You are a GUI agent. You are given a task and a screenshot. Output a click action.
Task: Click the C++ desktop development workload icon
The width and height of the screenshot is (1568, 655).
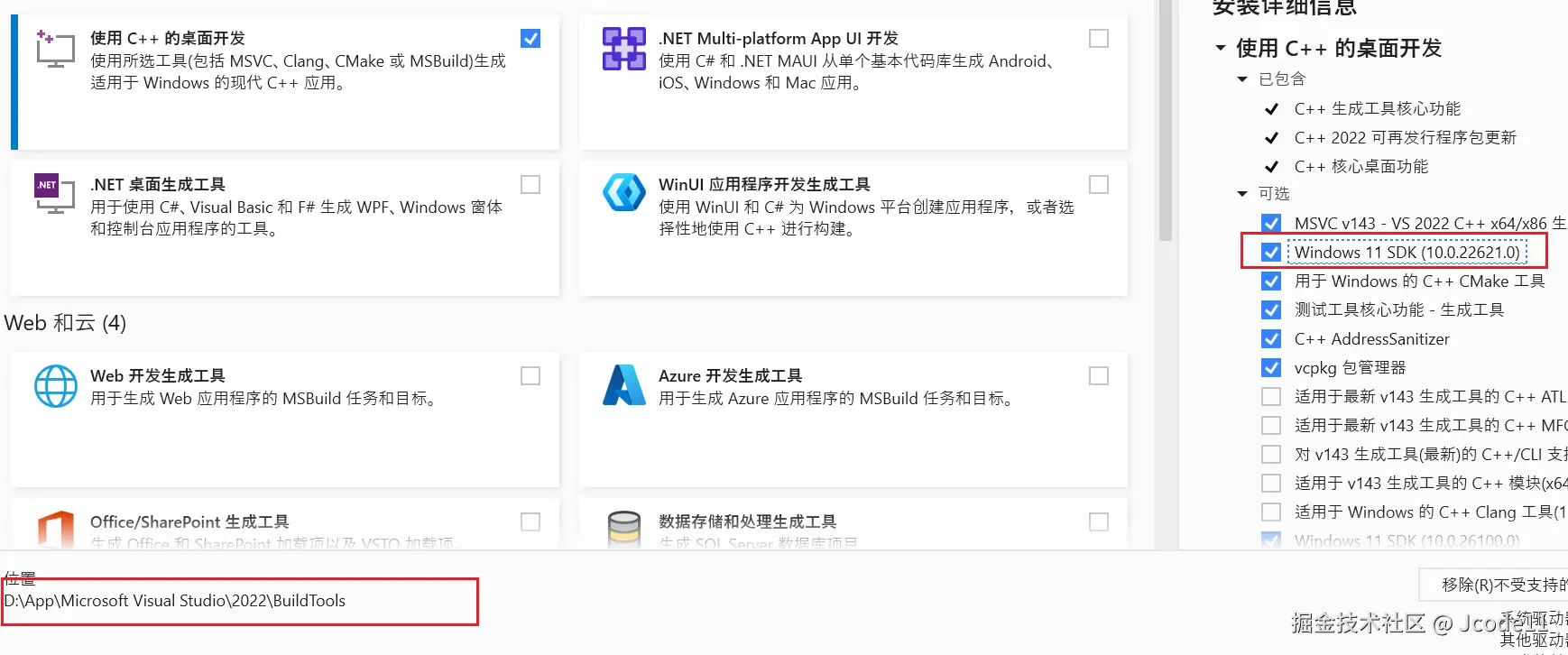pos(55,49)
